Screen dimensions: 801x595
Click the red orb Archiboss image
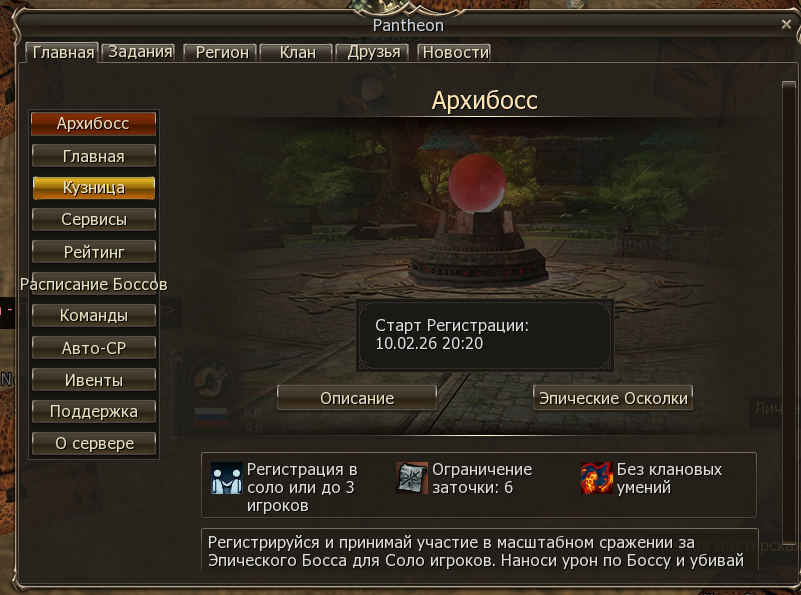(477, 183)
